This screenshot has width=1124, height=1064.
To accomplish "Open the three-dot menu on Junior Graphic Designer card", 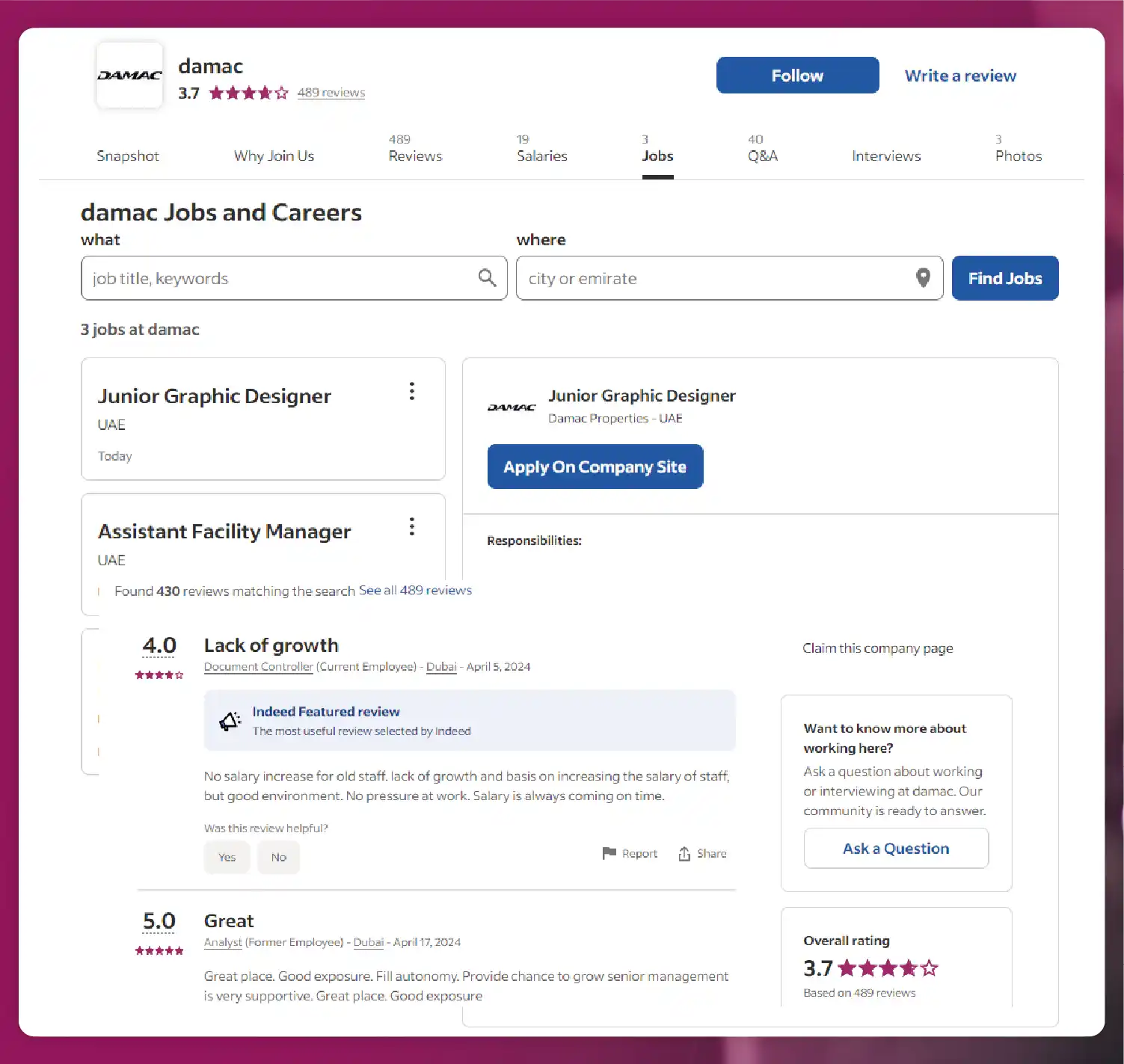I will [411, 391].
